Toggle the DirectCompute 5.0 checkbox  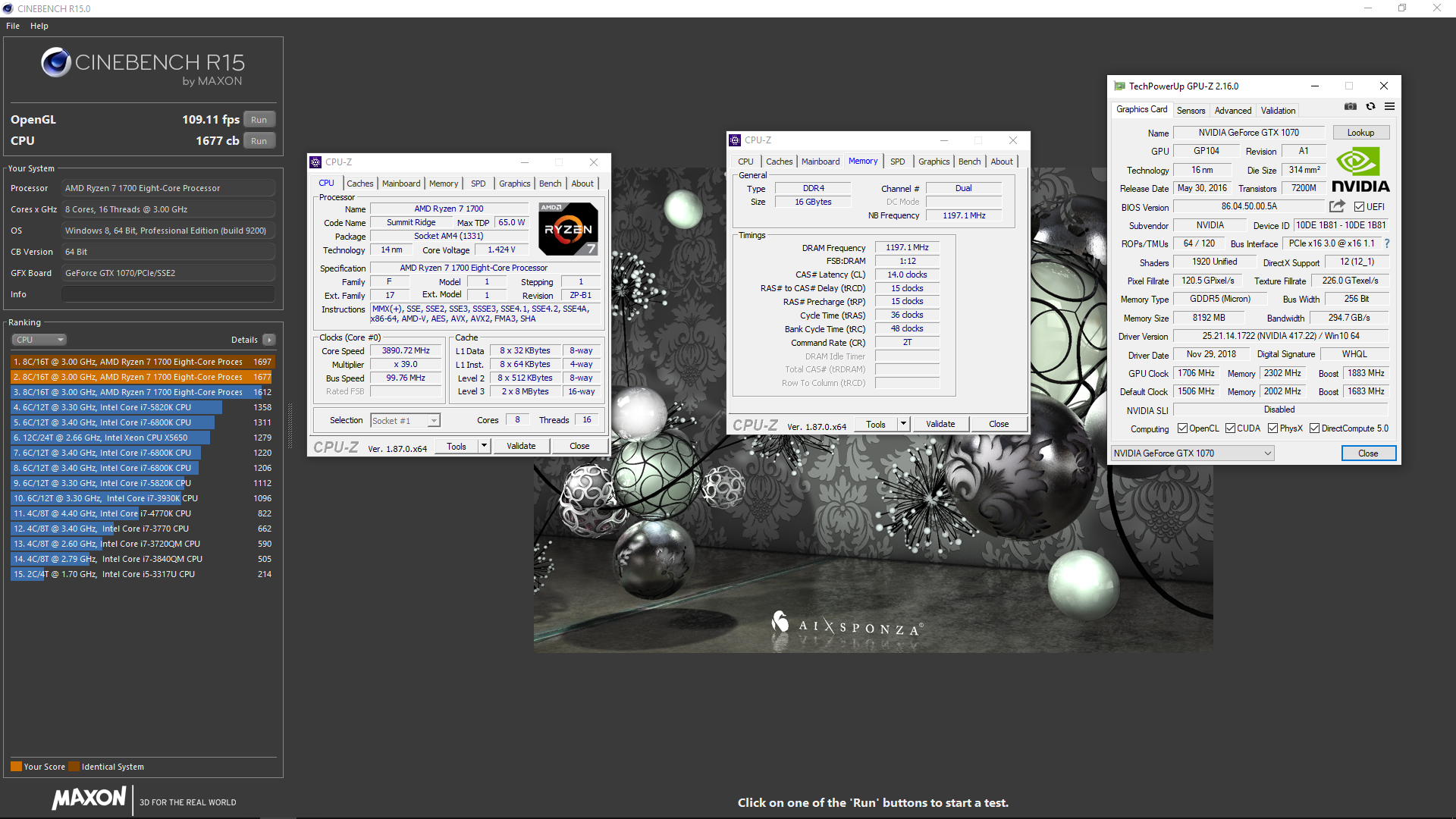tap(1314, 428)
